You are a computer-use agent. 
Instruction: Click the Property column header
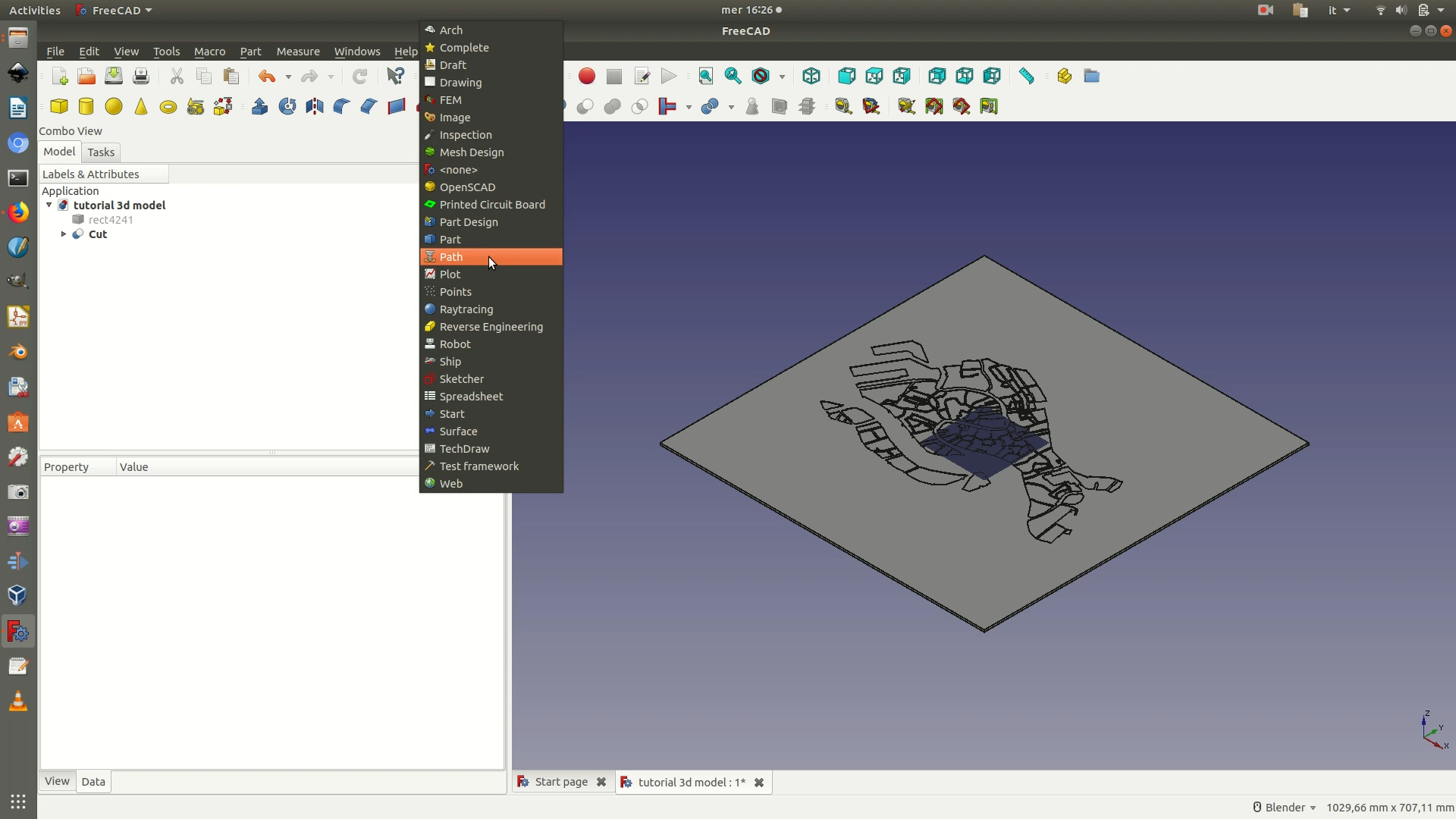tap(77, 467)
